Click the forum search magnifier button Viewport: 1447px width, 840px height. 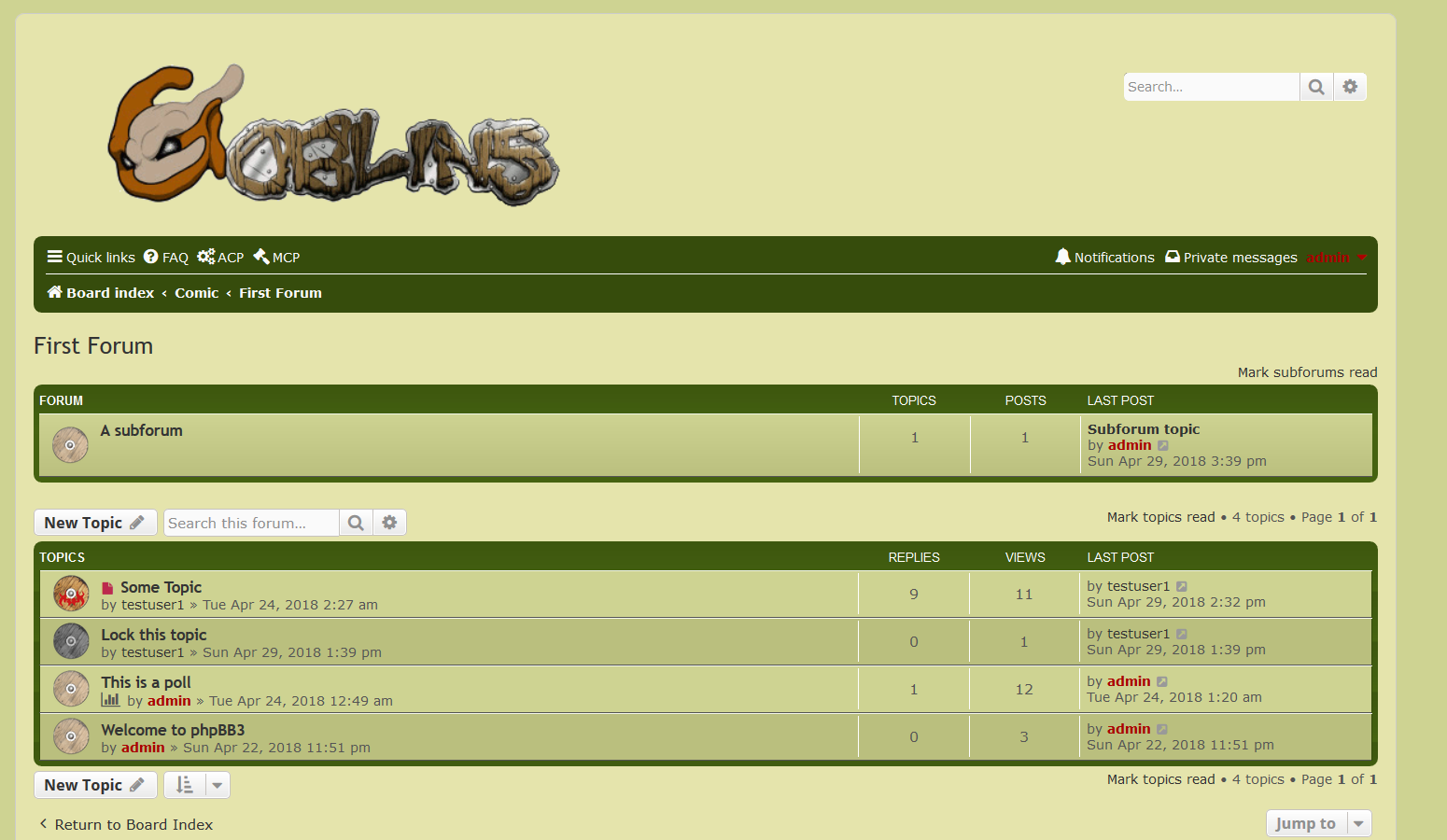356,523
